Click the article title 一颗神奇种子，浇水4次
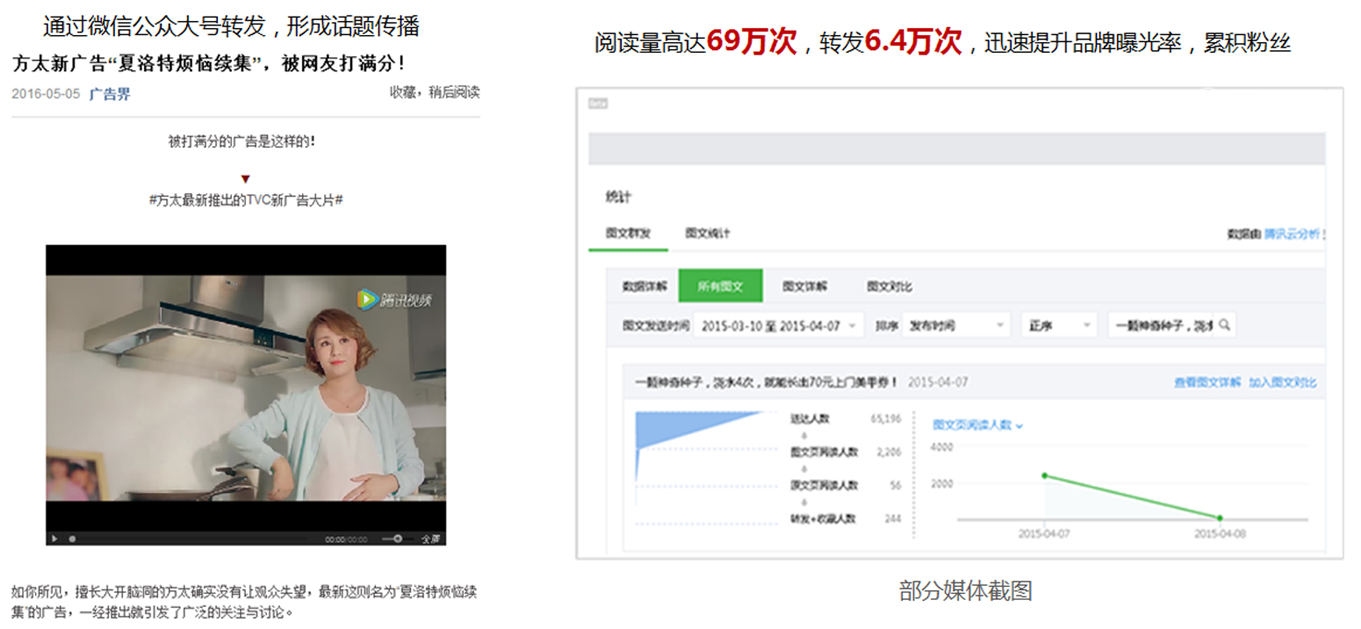Viewport: 1361px width, 629px height. (766, 383)
